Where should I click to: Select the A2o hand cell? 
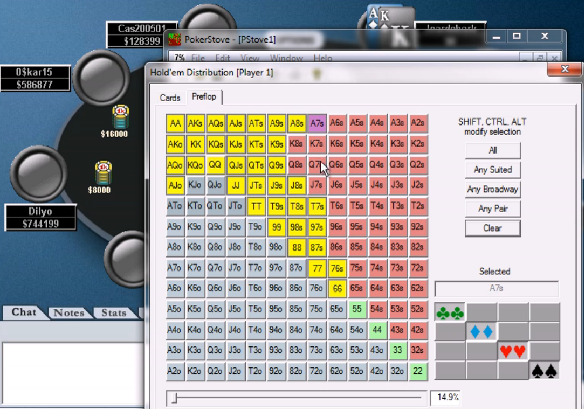pyautogui.click(x=175, y=371)
